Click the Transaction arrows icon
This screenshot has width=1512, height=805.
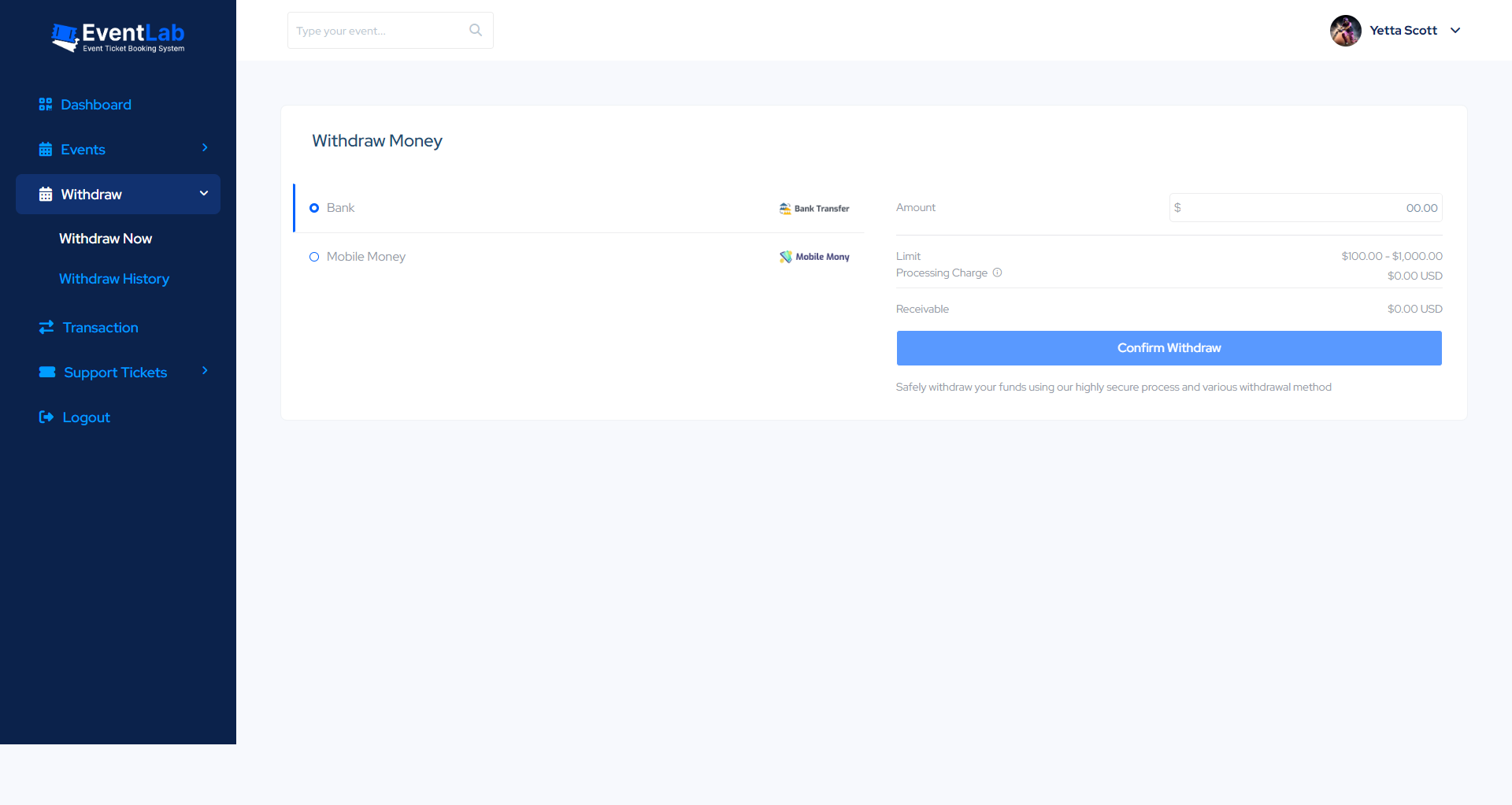[46, 327]
